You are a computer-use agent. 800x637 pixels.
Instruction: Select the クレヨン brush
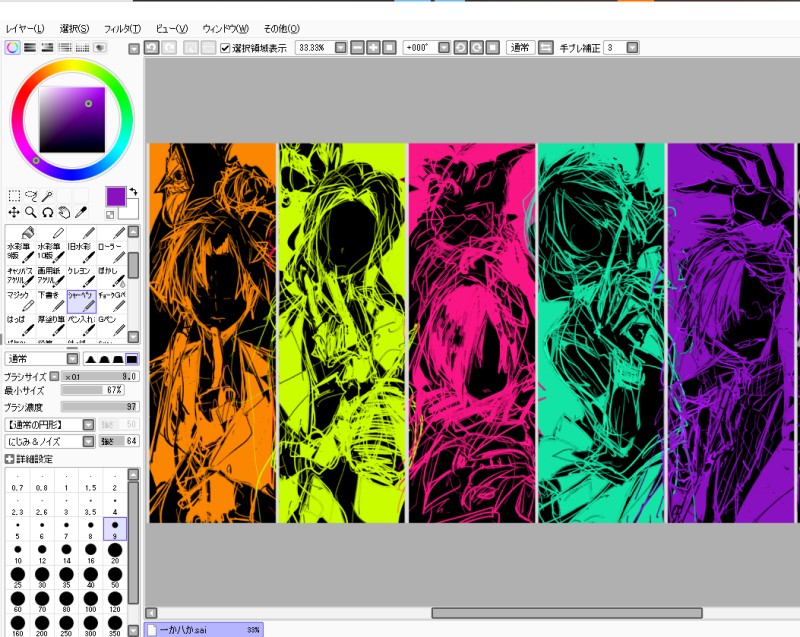click(x=81, y=276)
